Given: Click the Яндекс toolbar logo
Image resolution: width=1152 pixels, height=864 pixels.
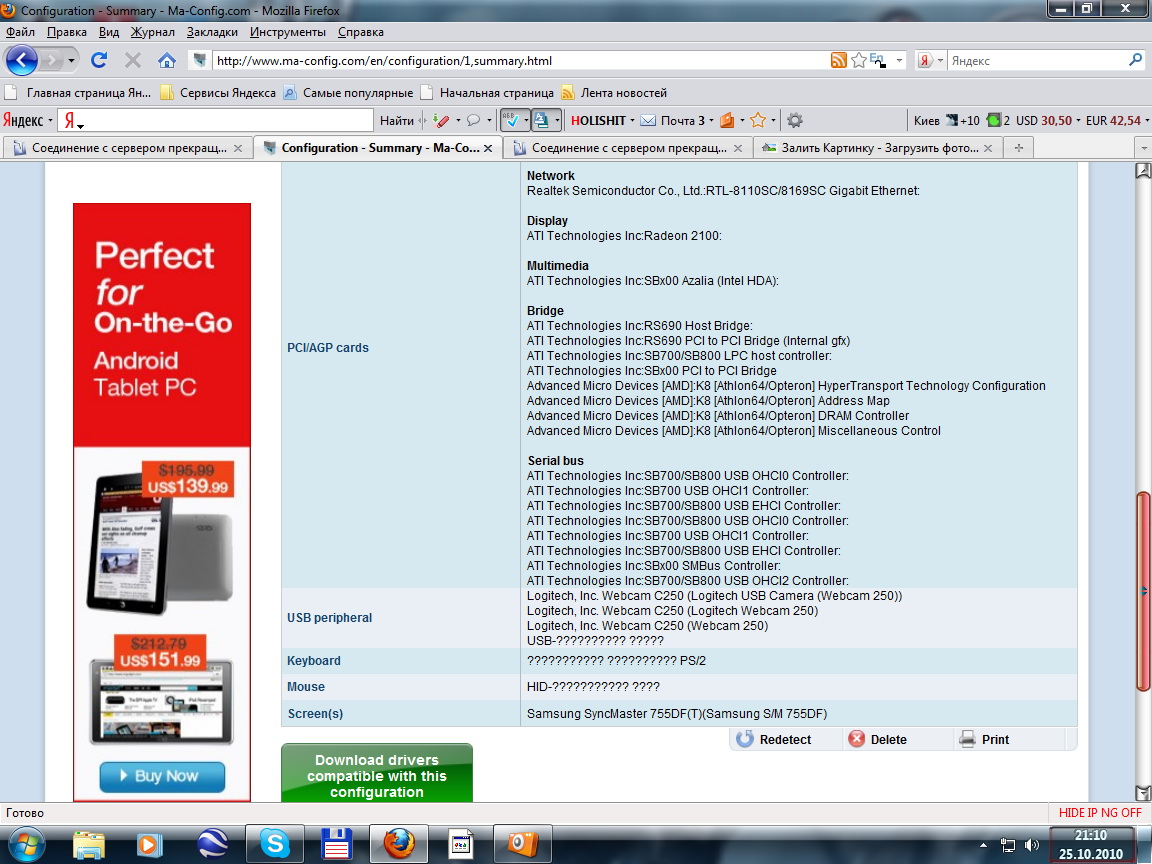Looking at the screenshot, I should tap(24, 120).
